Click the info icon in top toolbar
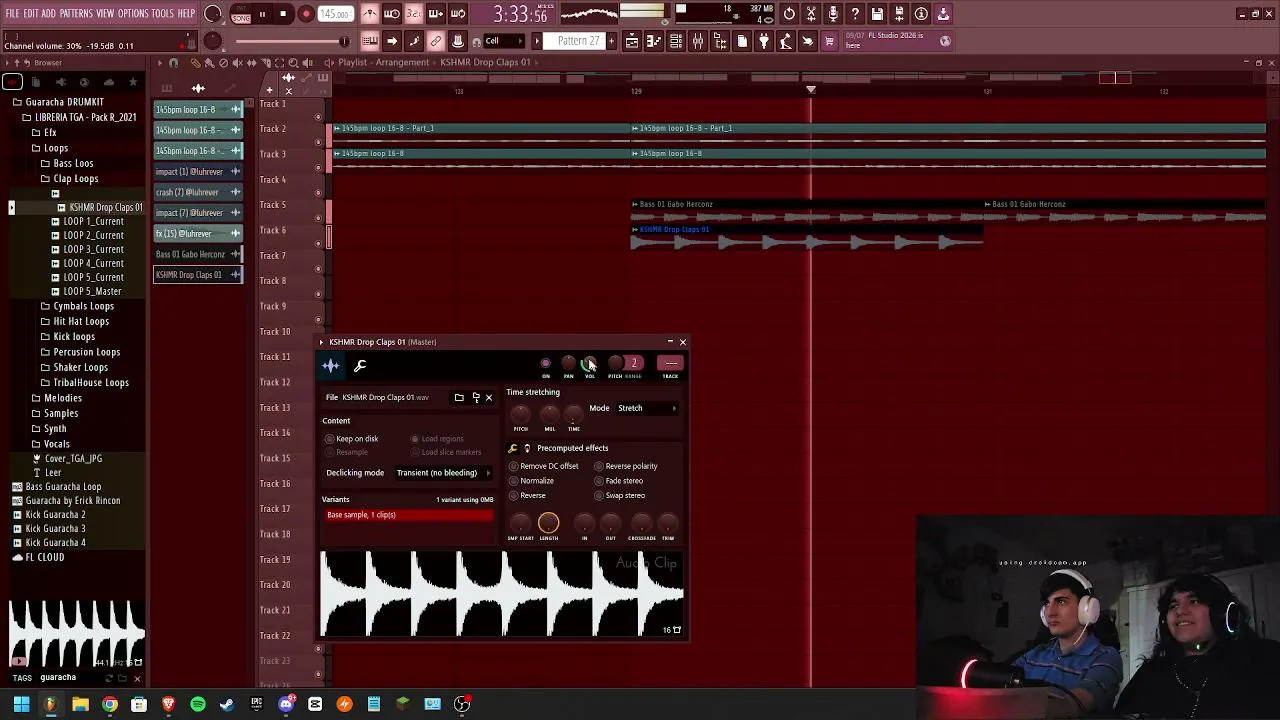This screenshot has width=1280, height=720. coord(921,14)
